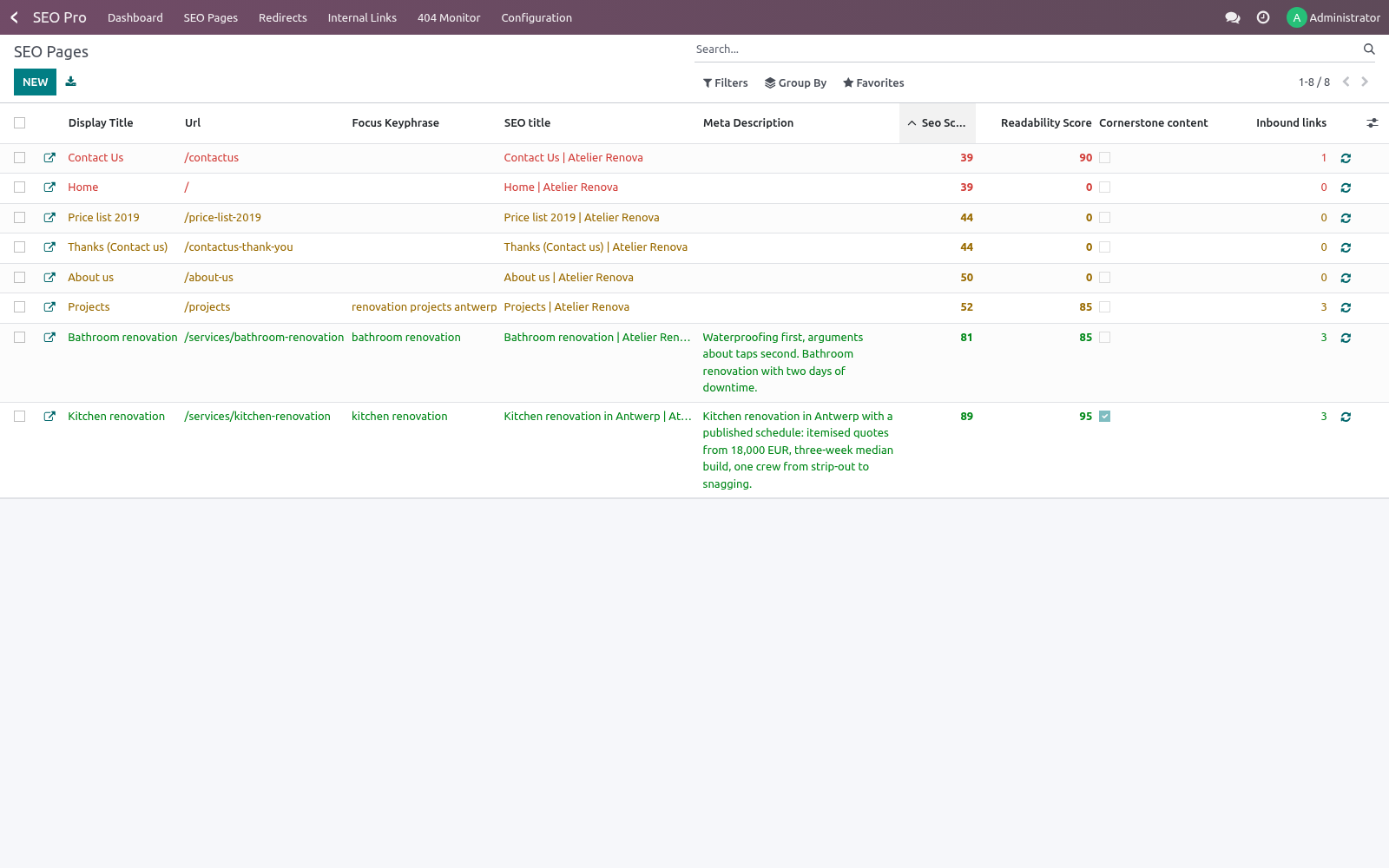The image size is (1389, 868).
Task: Refresh the Bathroom renovation row analysis
Action: [1346, 338]
